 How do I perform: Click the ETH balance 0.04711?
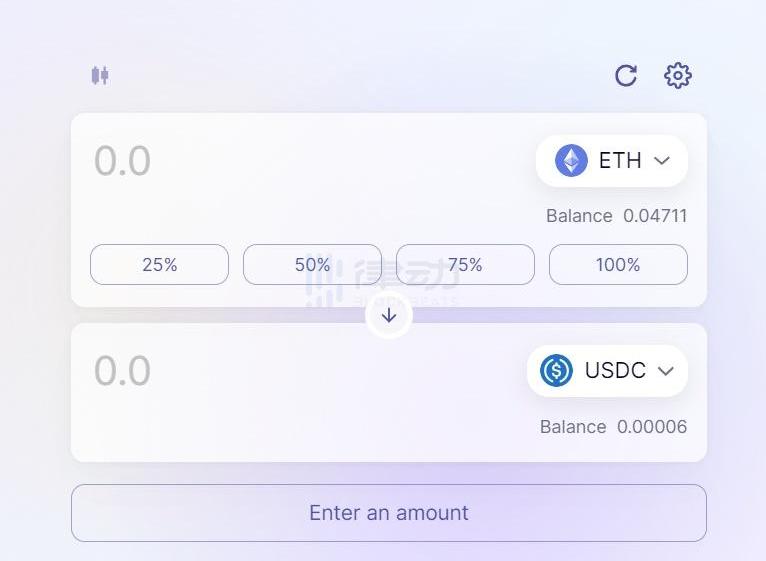pyautogui.click(x=655, y=216)
